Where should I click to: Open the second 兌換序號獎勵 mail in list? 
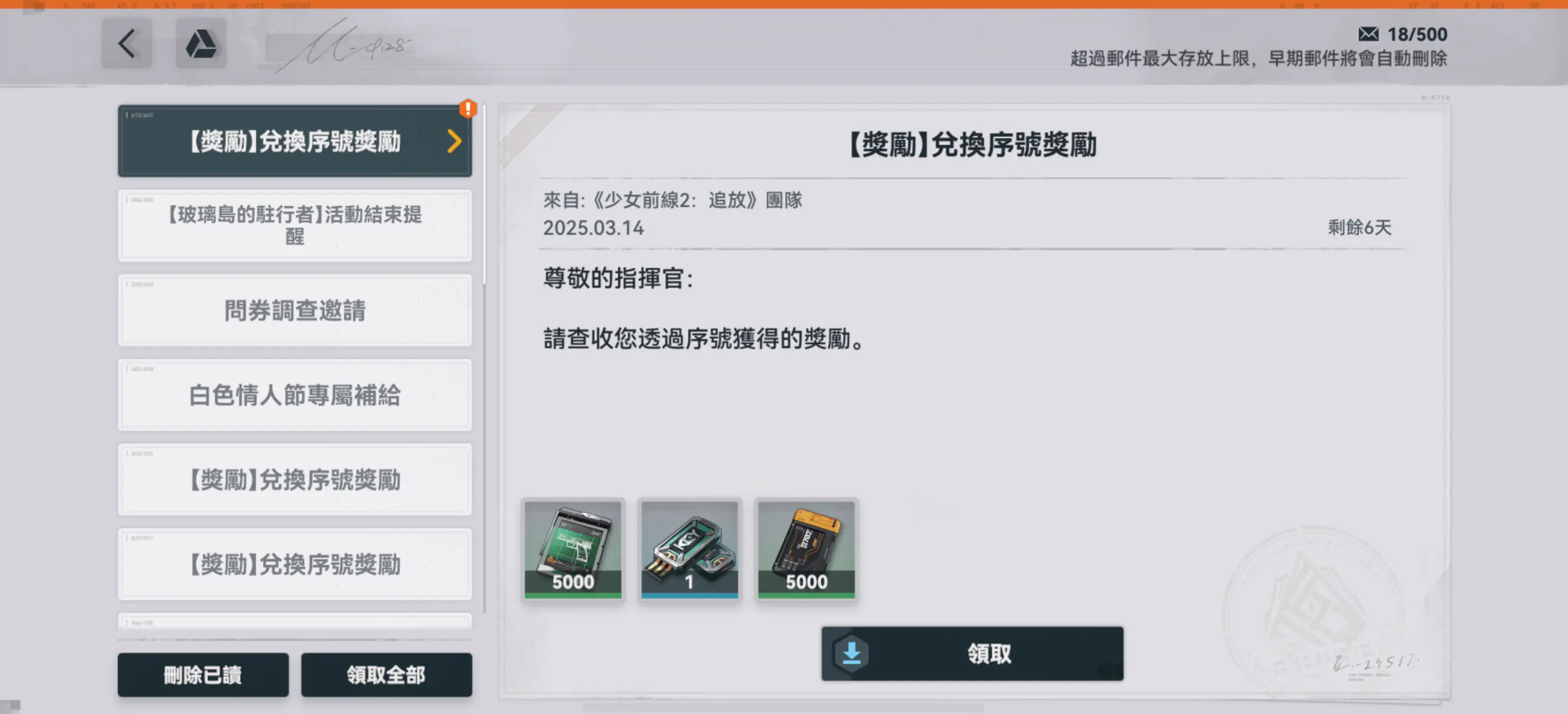pyautogui.click(x=295, y=480)
